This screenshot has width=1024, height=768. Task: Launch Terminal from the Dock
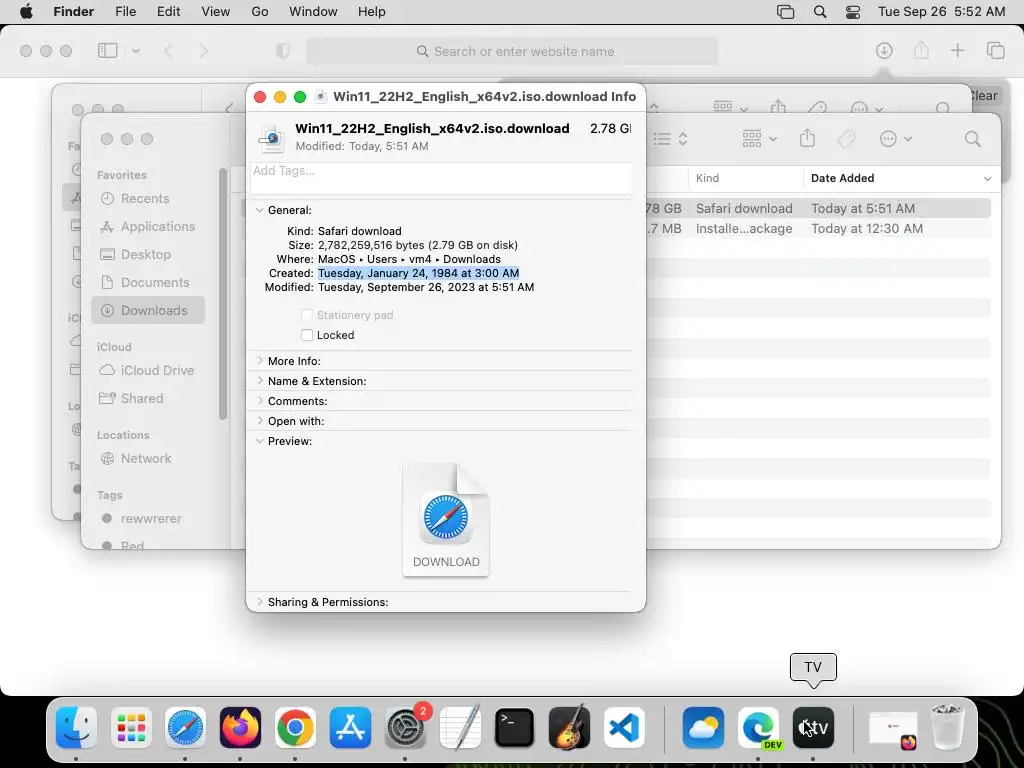tap(515, 728)
